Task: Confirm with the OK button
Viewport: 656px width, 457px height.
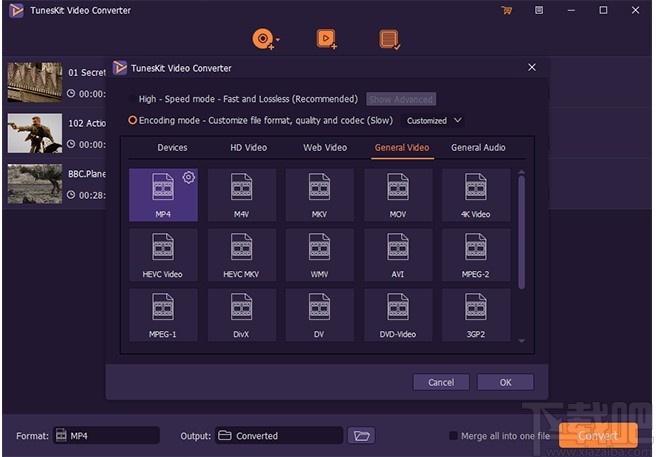Action: 505,383
